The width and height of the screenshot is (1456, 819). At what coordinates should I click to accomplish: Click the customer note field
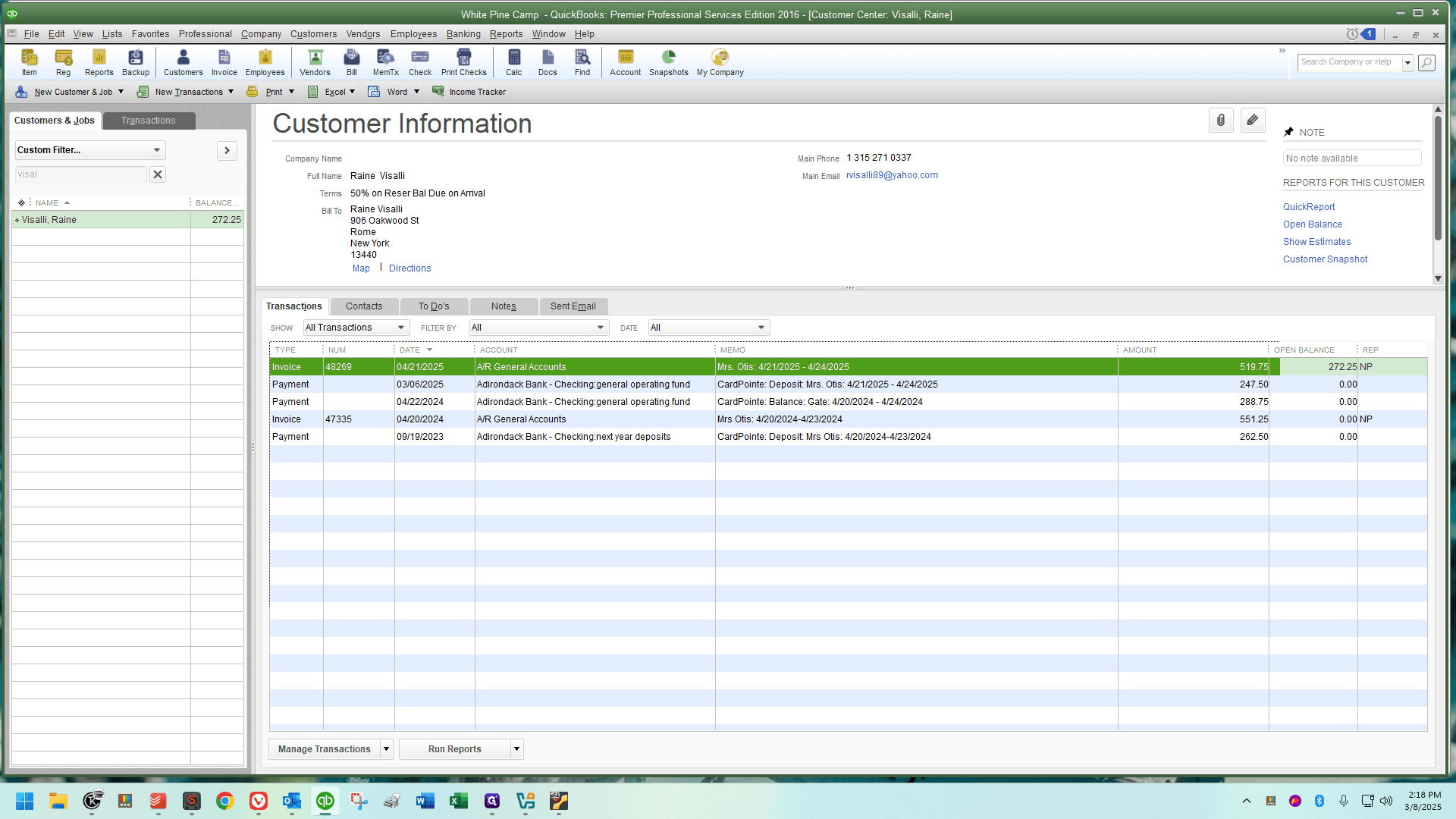pyautogui.click(x=1352, y=158)
